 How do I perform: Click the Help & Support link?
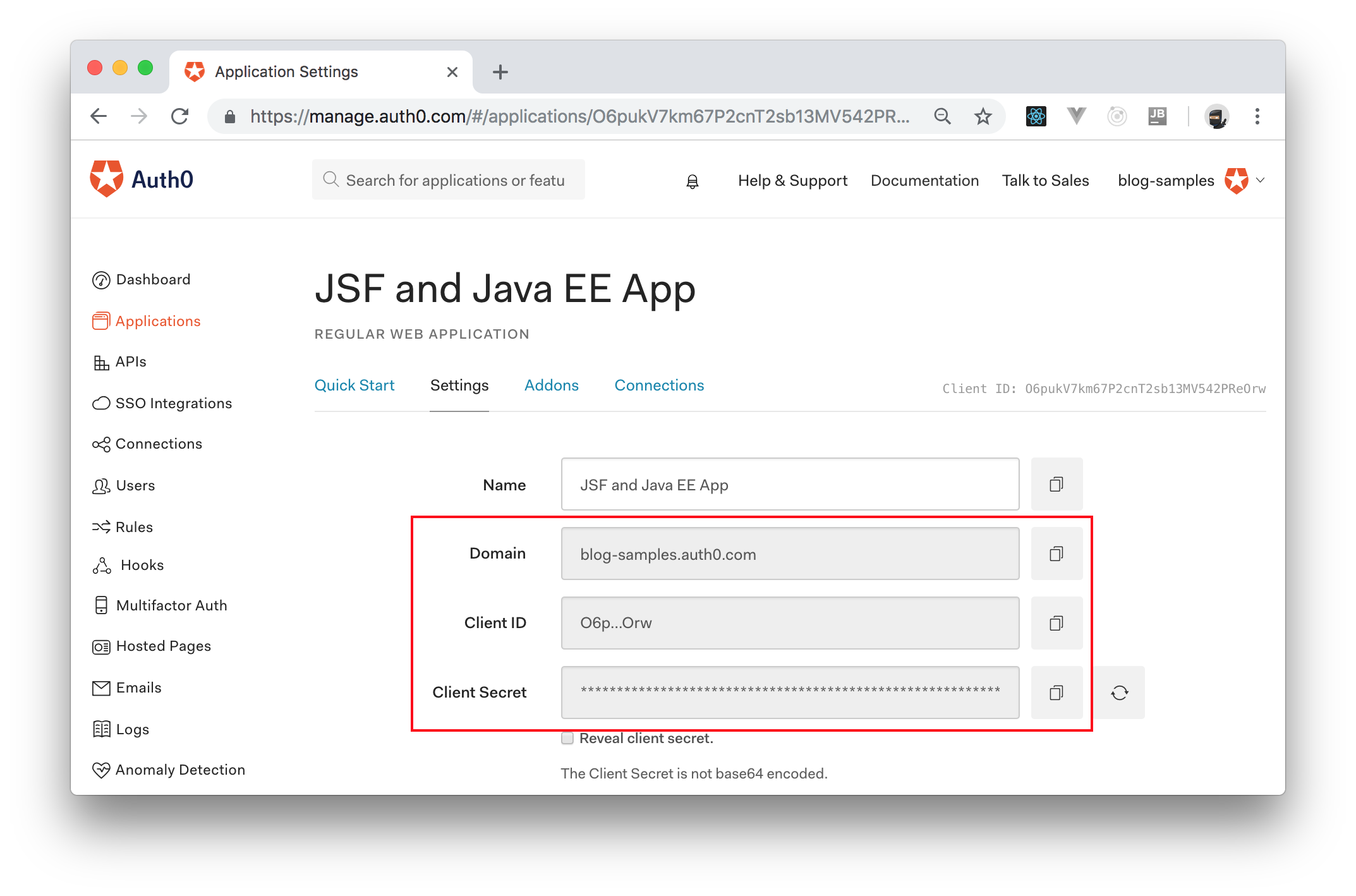[x=792, y=181]
